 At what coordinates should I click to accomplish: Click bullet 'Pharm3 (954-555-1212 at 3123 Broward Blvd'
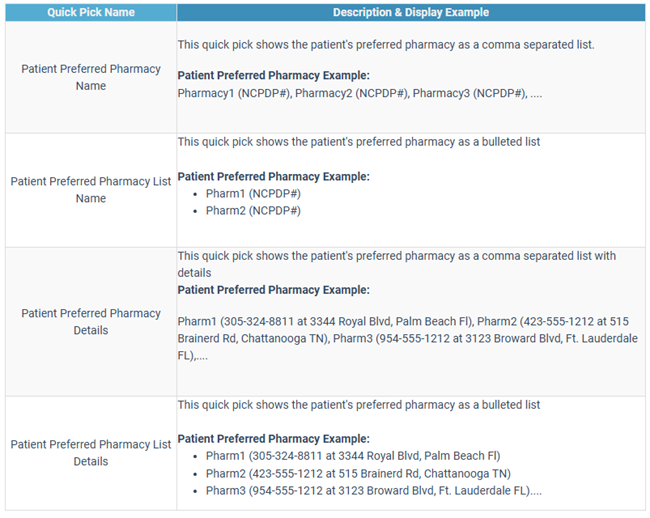pyautogui.click(x=374, y=490)
